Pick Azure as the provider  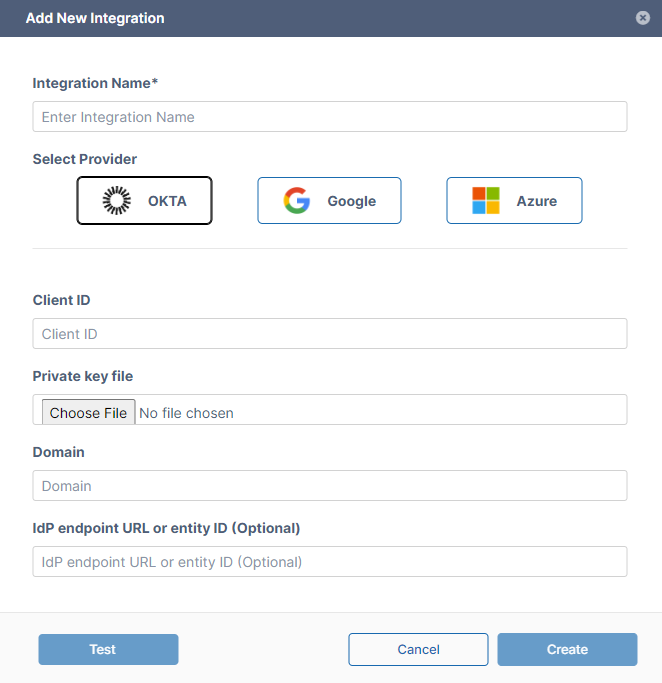(x=514, y=201)
